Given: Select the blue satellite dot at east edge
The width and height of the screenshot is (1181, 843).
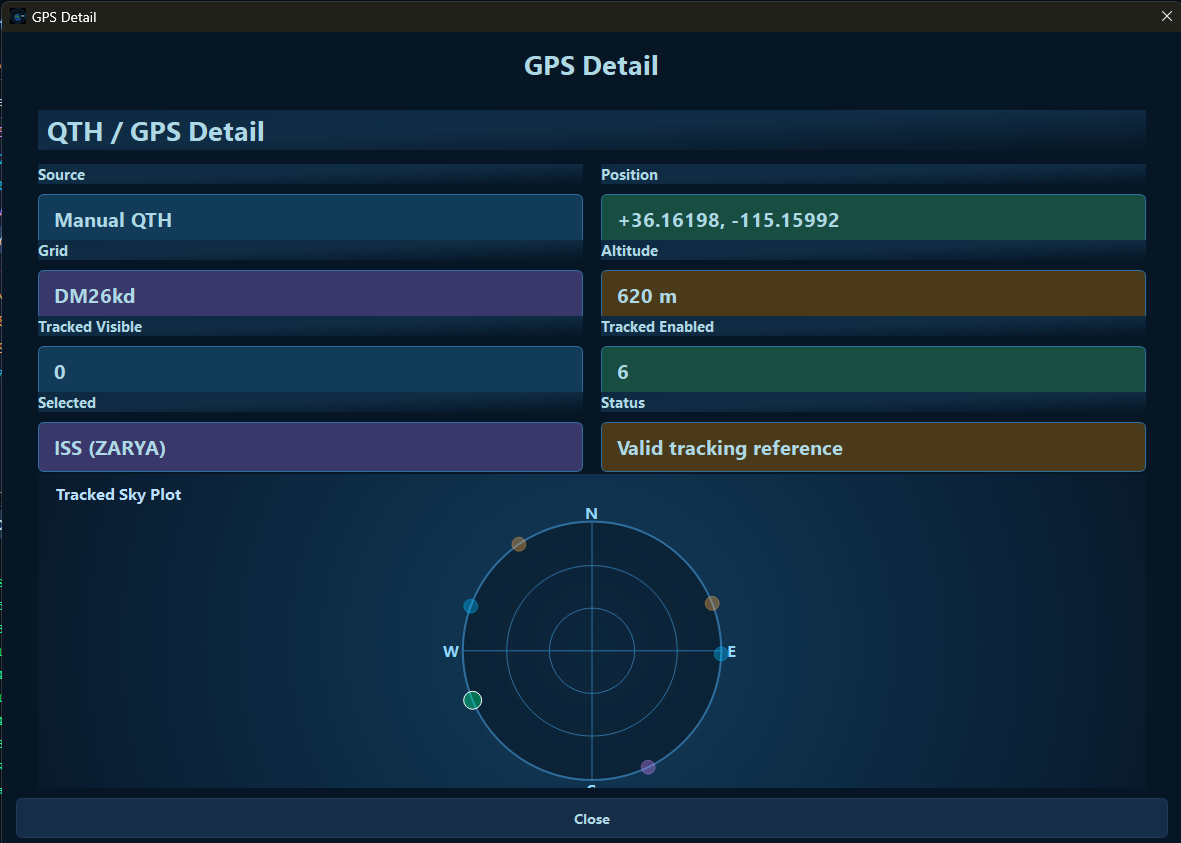Looking at the screenshot, I should pos(721,653).
